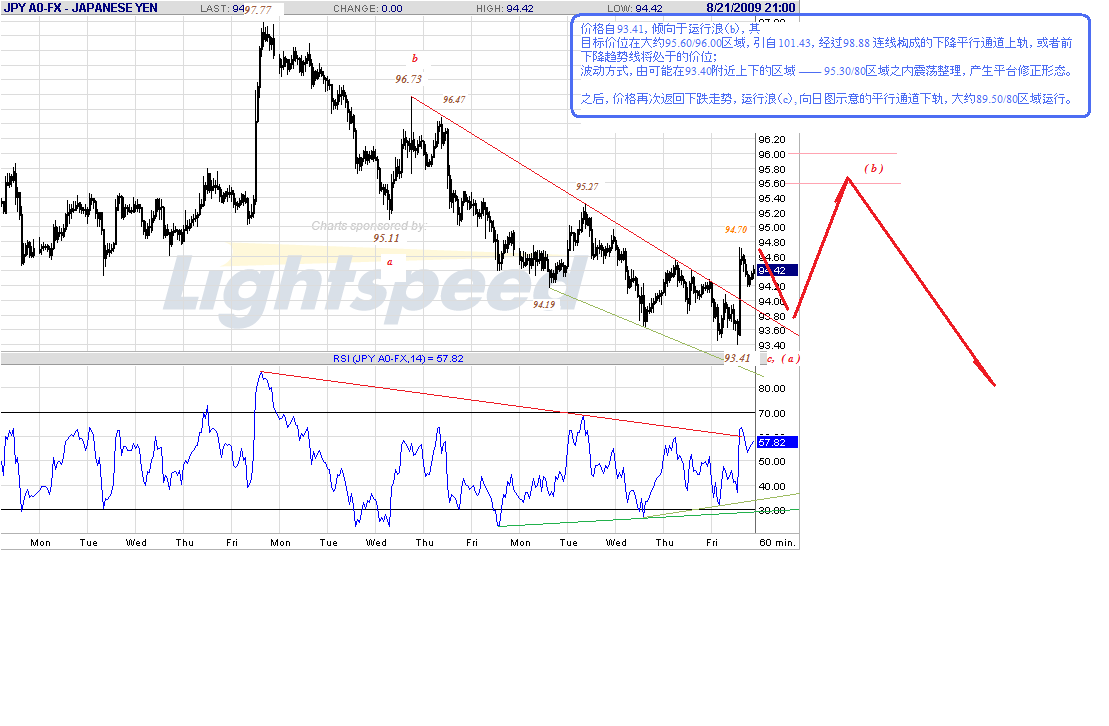Viewport: 1109px width, 726px height.
Task: Select the LAST price field in header
Action: (222, 8)
